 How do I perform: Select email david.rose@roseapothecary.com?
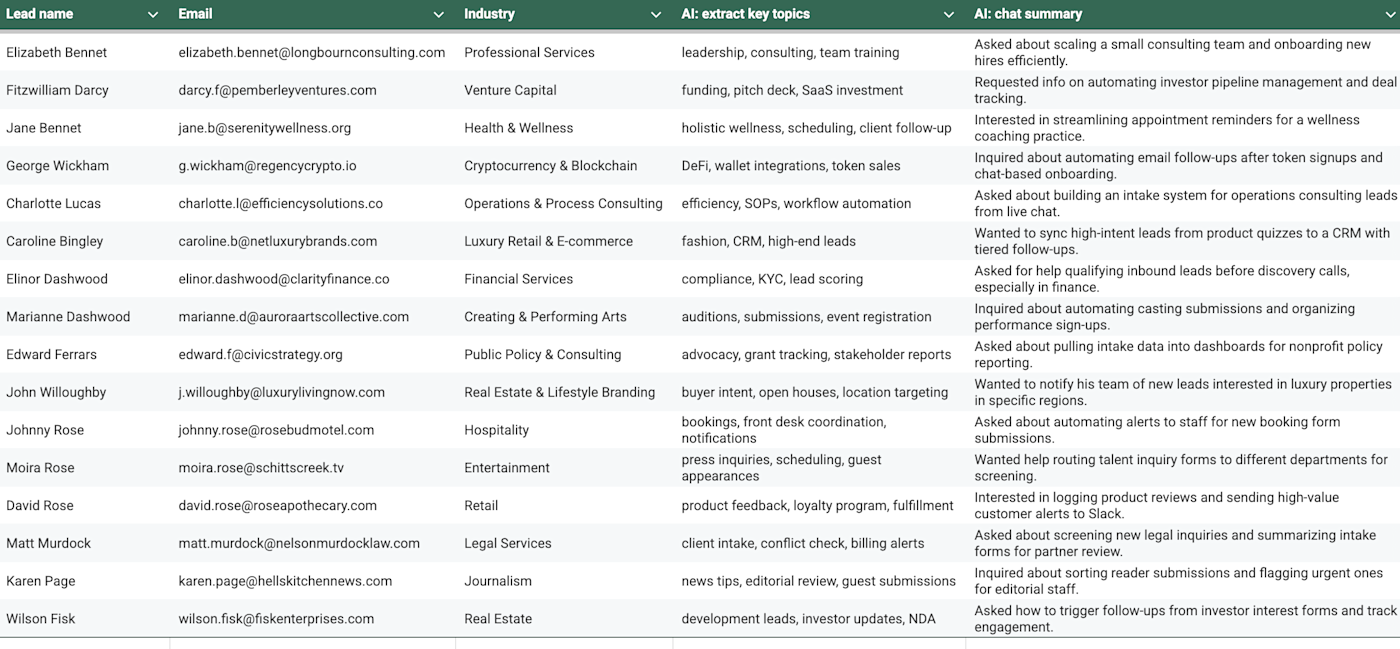pos(278,506)
